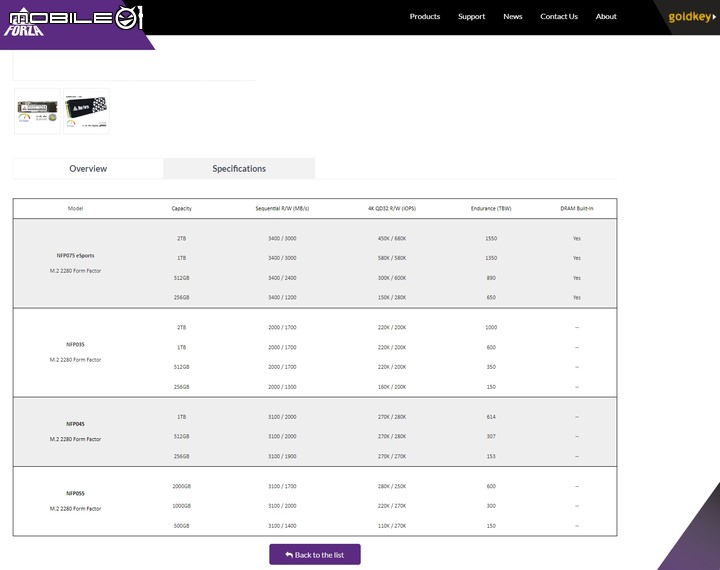Screen dimensions: 720x570
Task: Select the first SSD product thumbnail
Action: click(x=37, y=111)
